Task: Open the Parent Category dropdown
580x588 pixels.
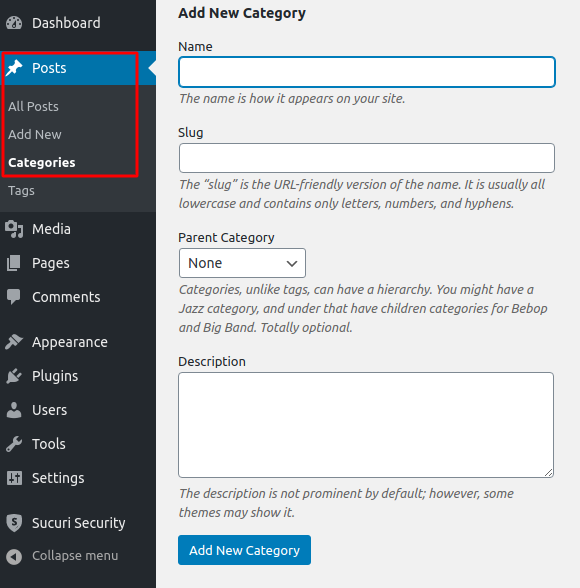Action: (242, 263)
